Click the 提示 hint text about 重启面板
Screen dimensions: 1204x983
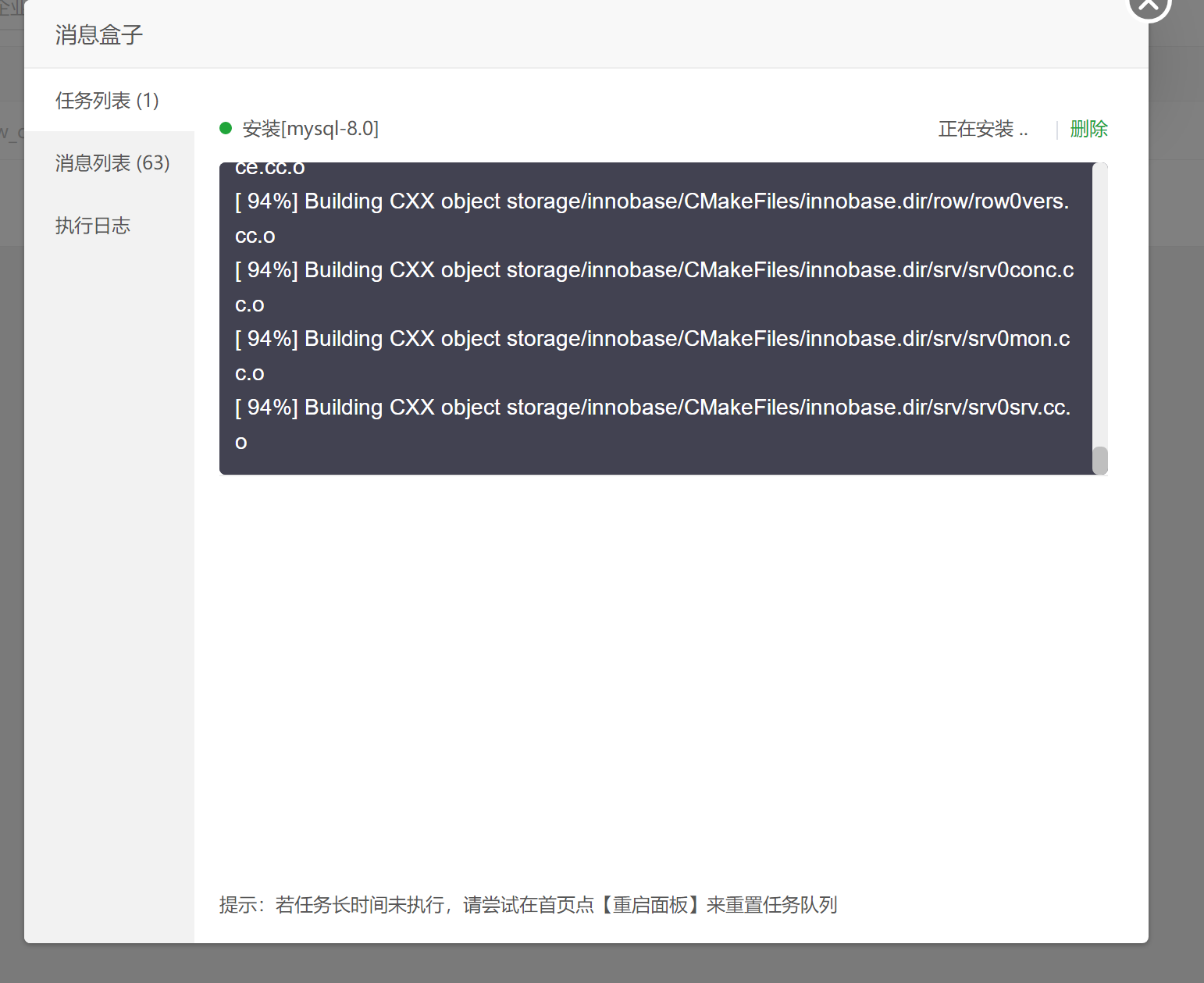click(x=528, y=905)
